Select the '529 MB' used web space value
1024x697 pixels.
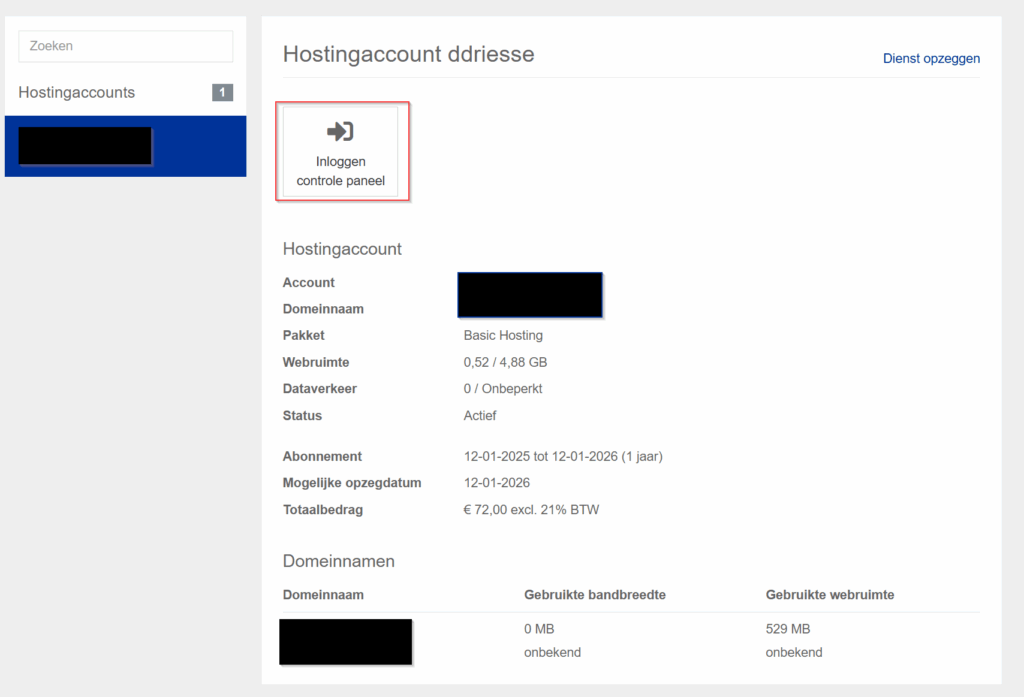[x=786, y=628]
